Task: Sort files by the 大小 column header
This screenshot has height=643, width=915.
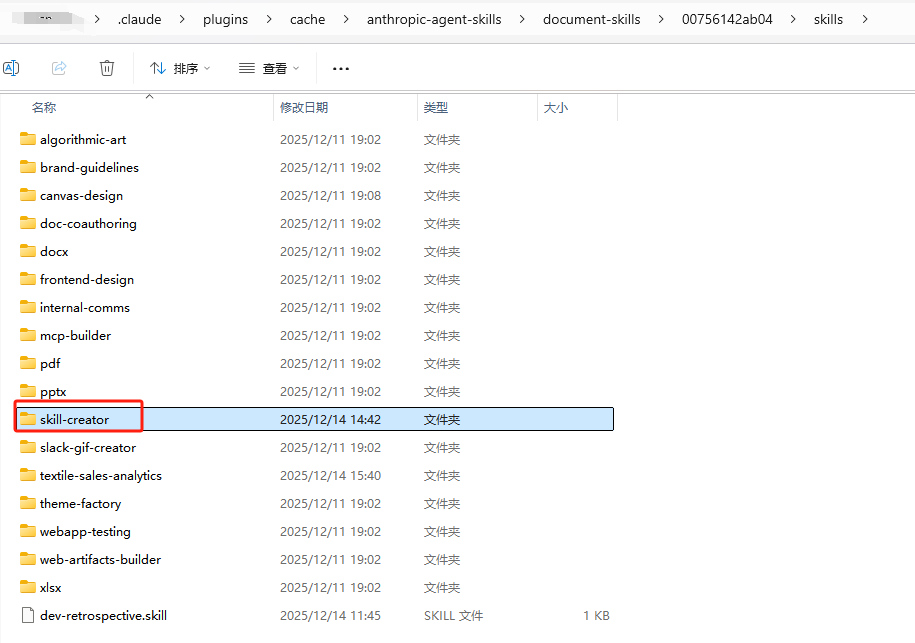Action: pyautogui.click(x=556, y=107)
